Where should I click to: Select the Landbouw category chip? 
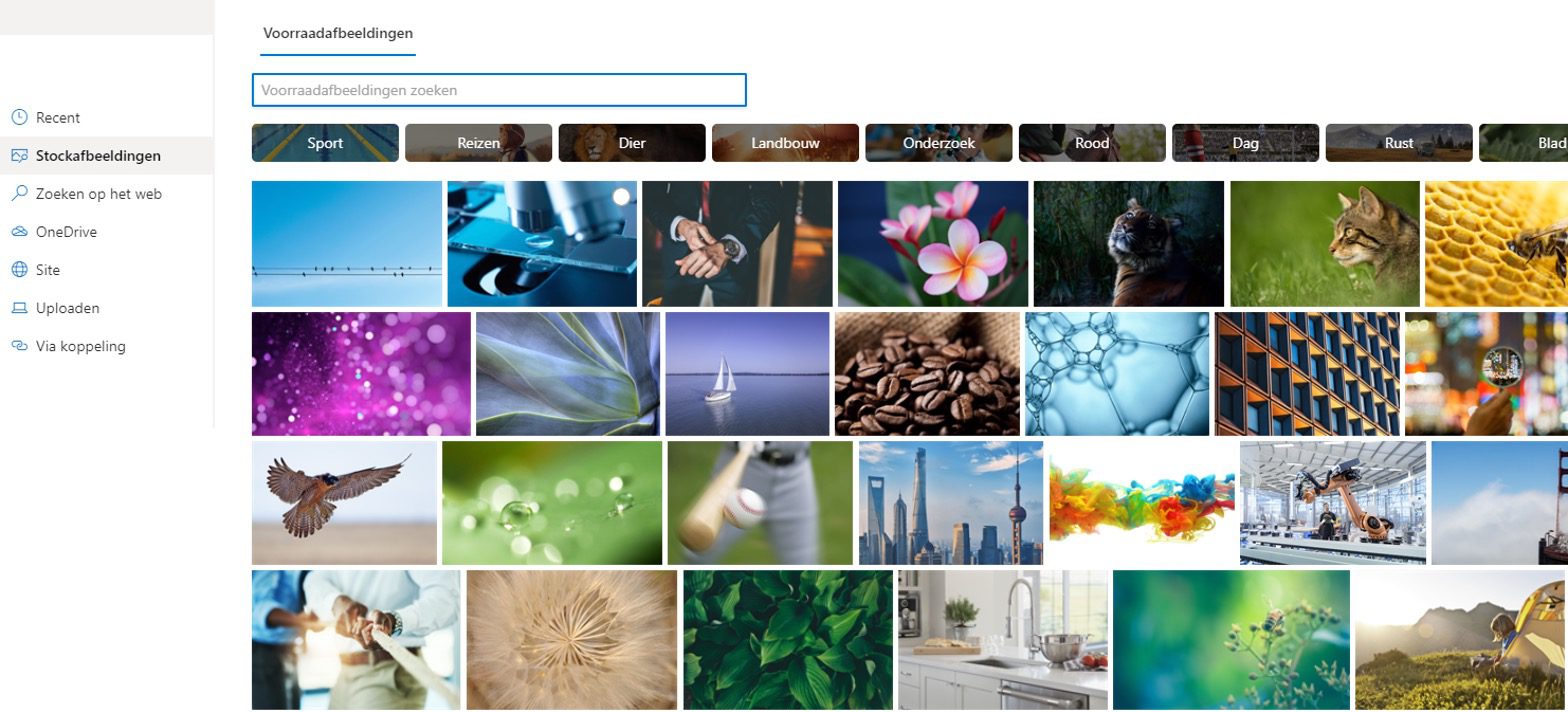tap(785, 143)
